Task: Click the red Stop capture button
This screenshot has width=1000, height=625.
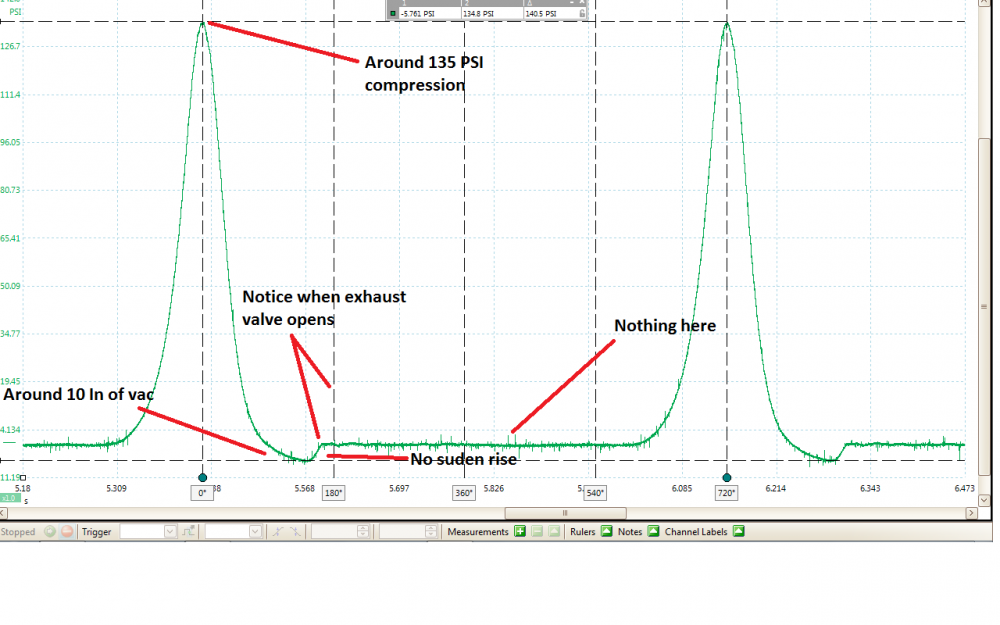Action: pyautogui.click(x=67, y=531)
